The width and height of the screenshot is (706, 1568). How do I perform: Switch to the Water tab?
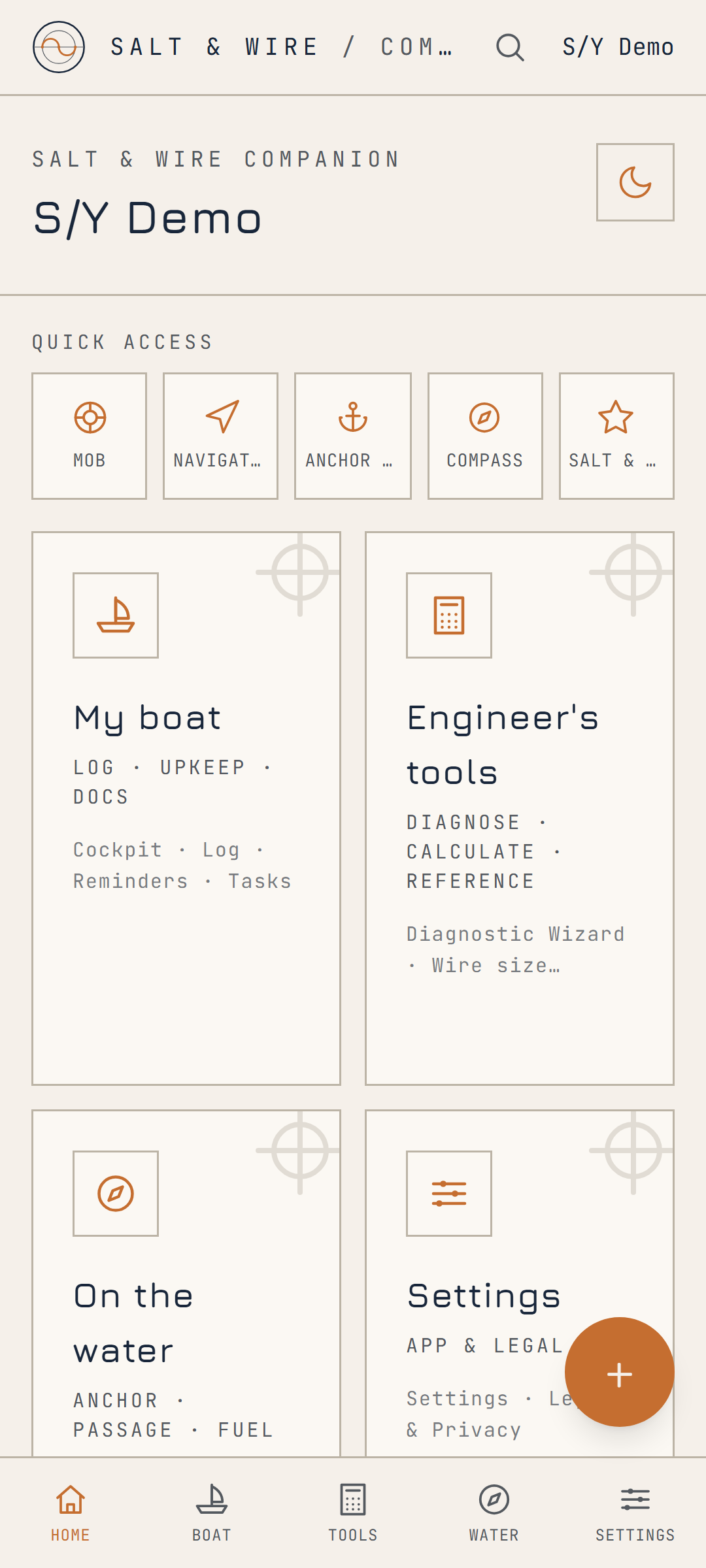click(x=494, y=1512)
